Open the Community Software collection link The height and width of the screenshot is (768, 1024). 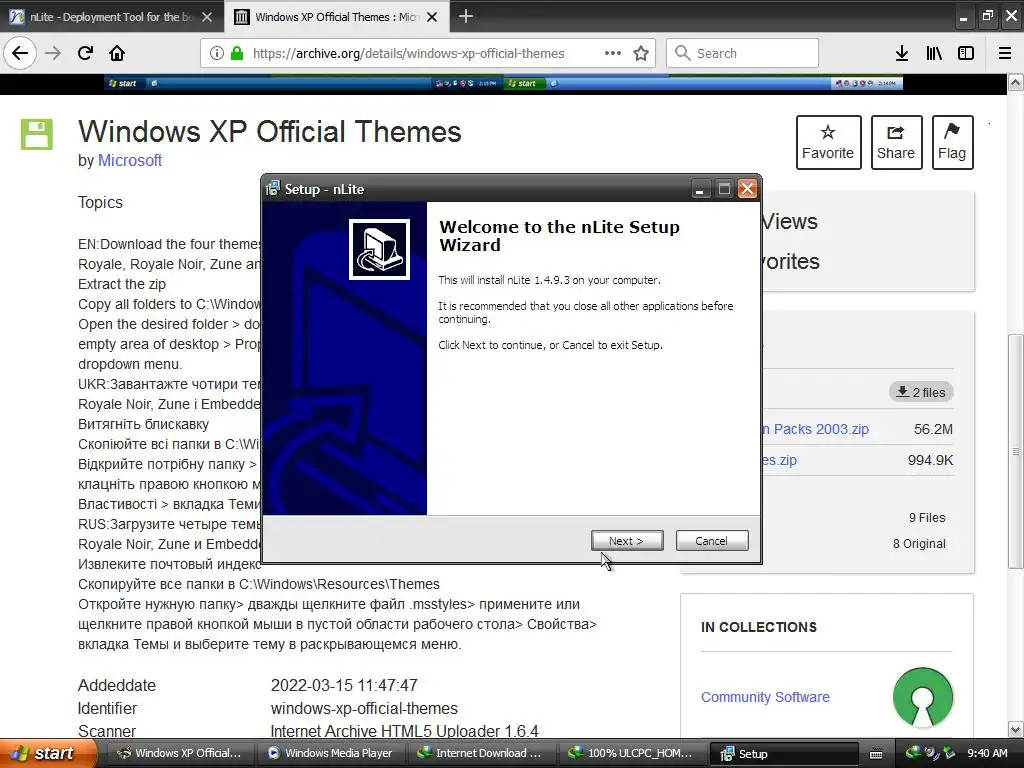(765, 697)
